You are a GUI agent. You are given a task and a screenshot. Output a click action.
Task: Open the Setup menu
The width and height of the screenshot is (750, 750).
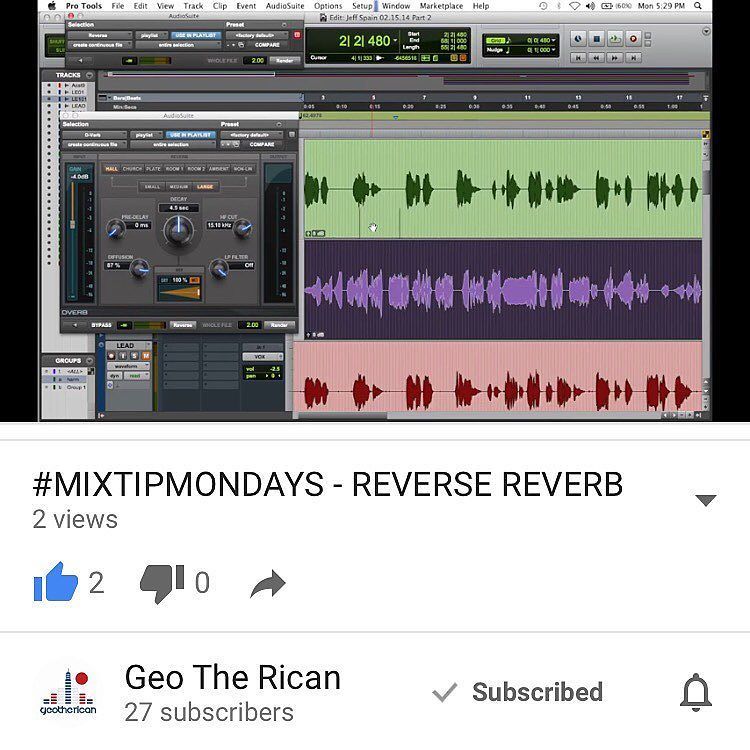362,6
